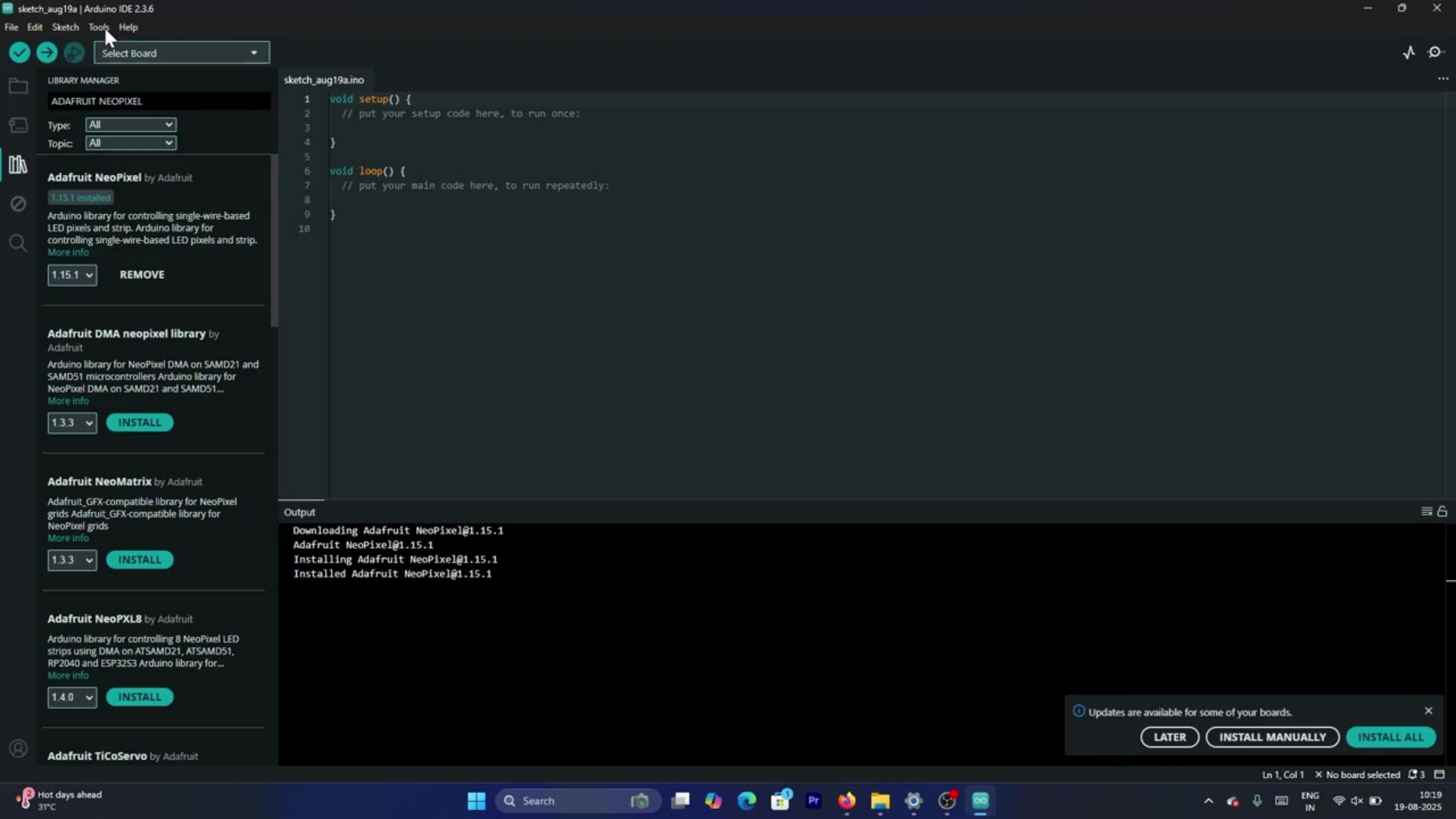This screenshot has height=819, width=1456.
Task: Remove the Adafruit NeoPixel library
Action: 142,275
